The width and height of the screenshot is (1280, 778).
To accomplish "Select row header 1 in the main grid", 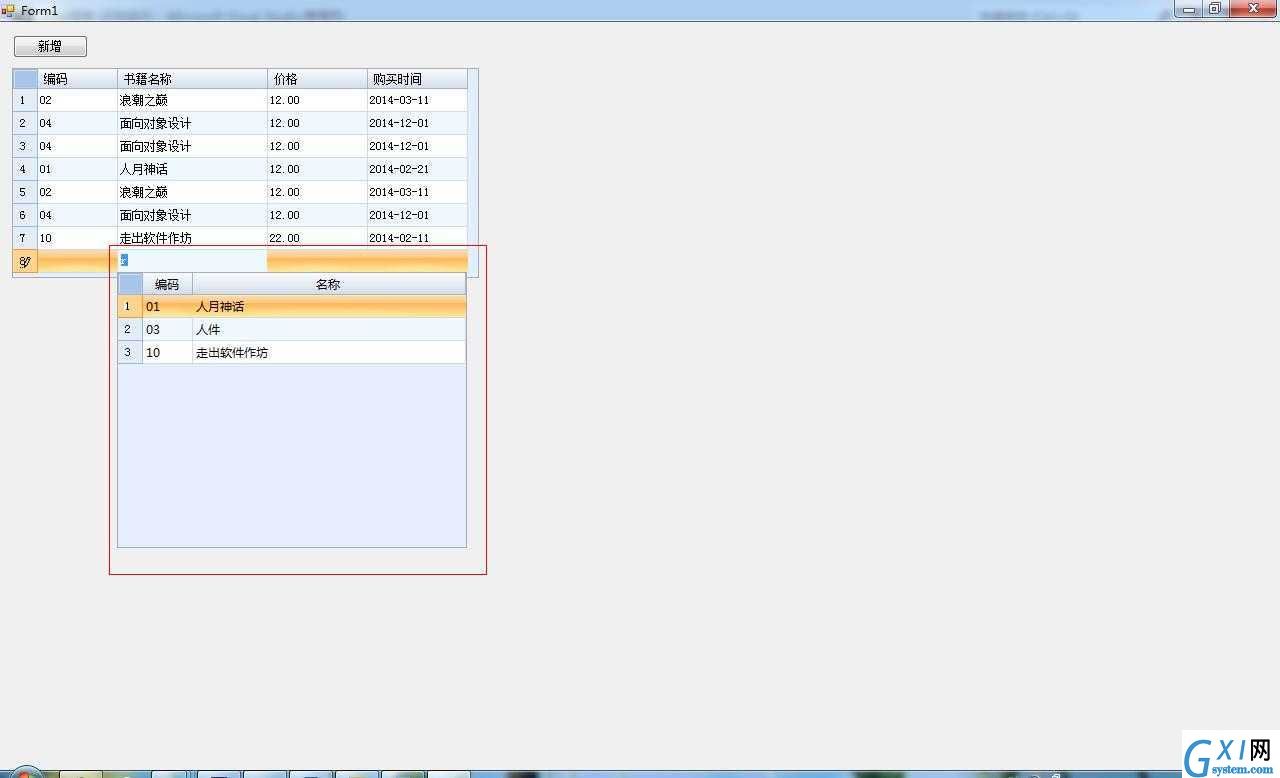I will 25,100.
